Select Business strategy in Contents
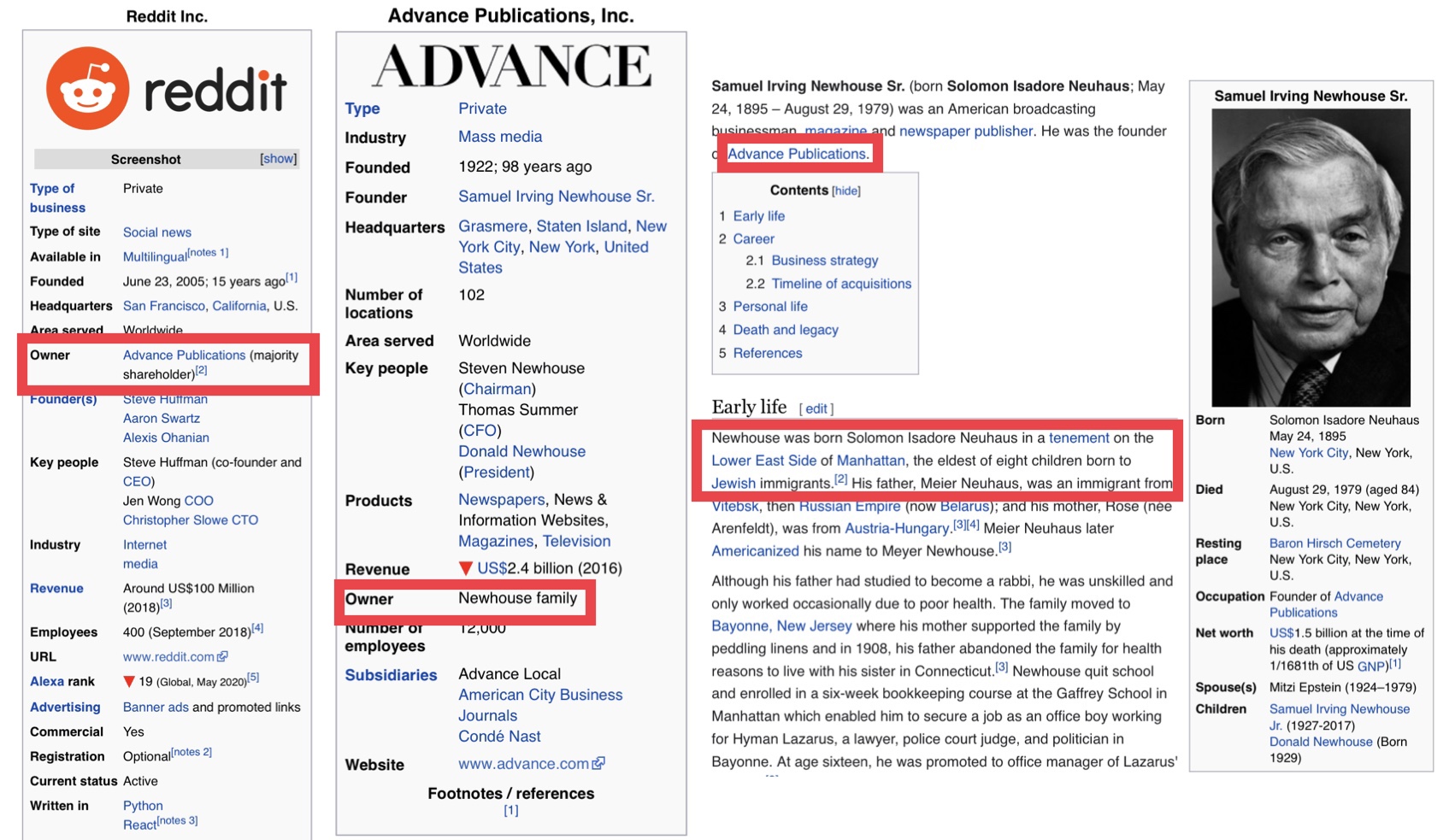1455x840 pixels. pos(825,261)
